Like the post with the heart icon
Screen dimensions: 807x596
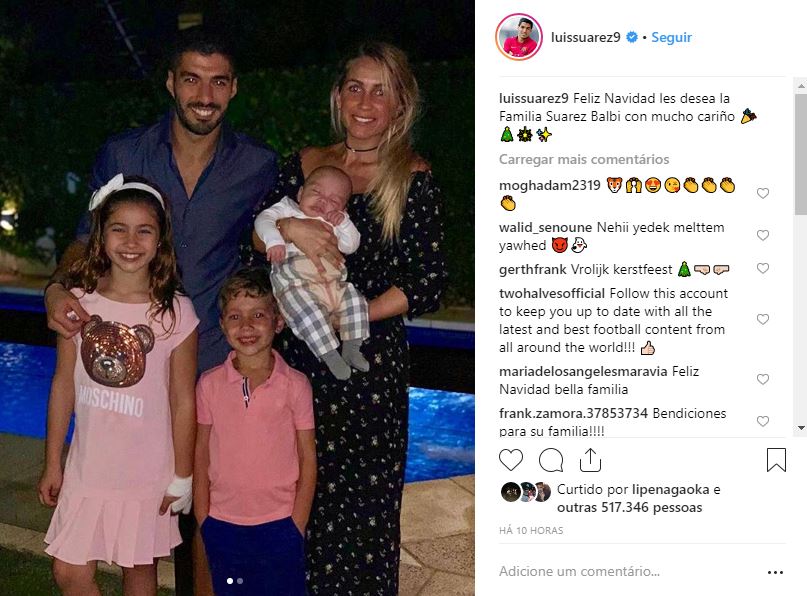511,460
